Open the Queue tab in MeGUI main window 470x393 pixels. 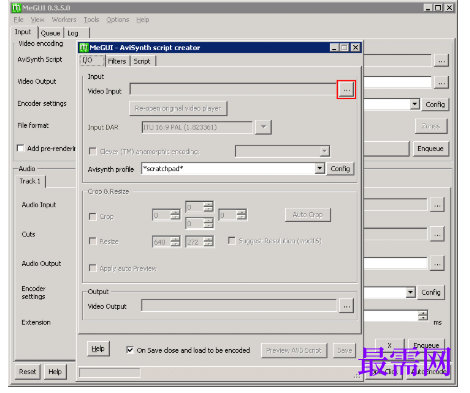(x=50, y=33)
